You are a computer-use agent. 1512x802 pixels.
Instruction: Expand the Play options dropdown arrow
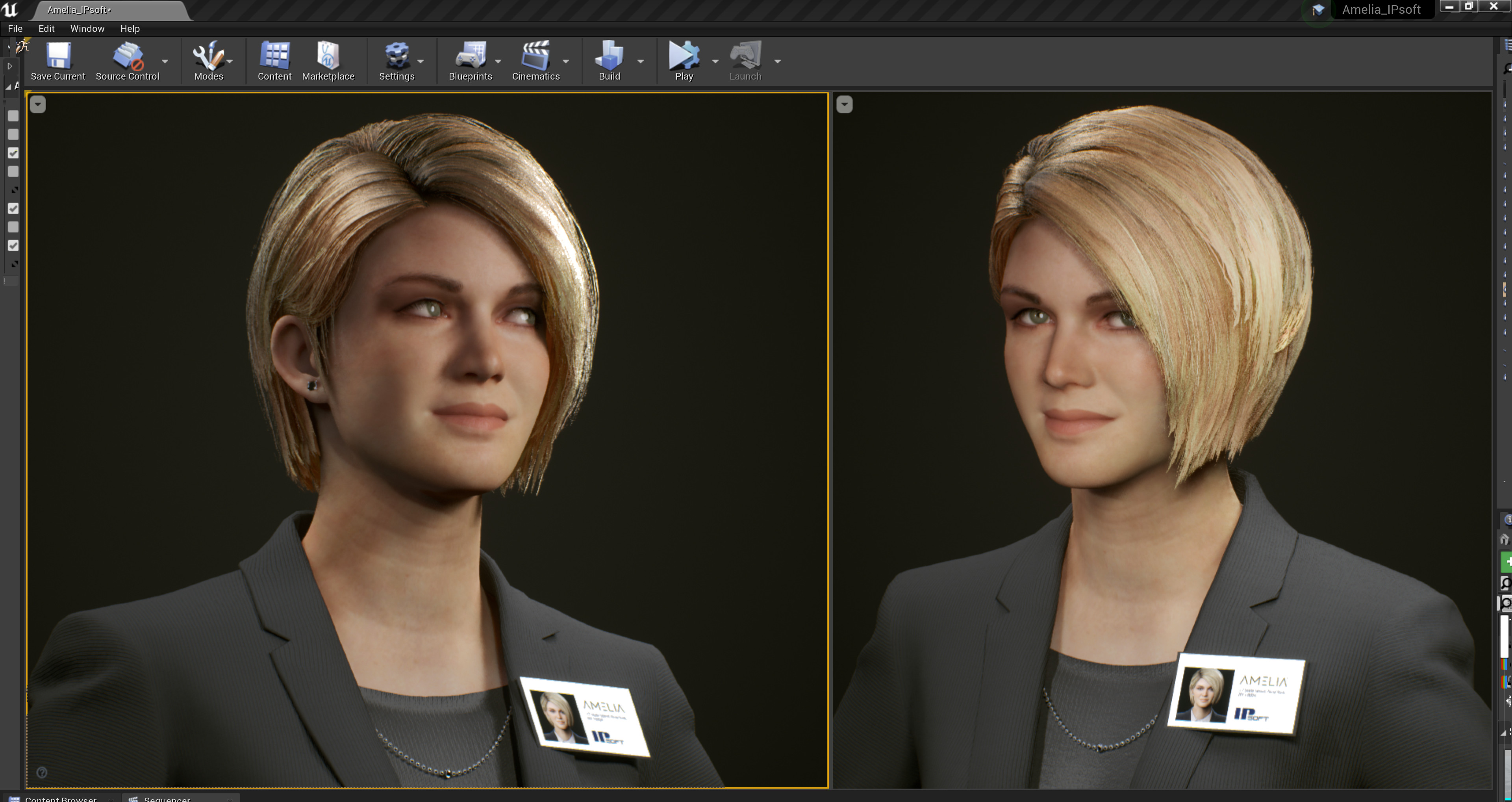pyautogui.click(x=715, y=61)
